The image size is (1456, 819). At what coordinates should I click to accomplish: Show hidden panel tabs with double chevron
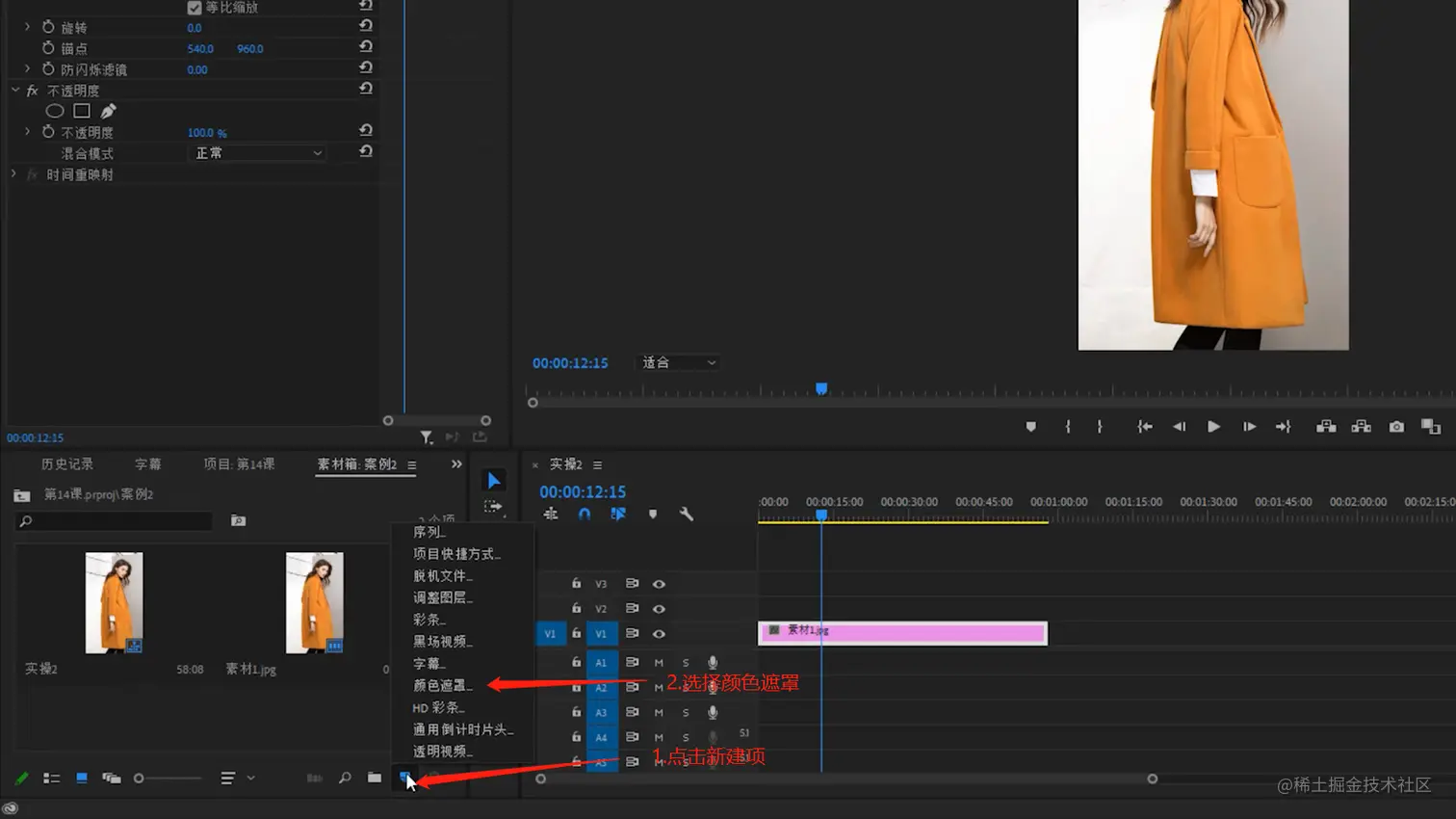456,464
